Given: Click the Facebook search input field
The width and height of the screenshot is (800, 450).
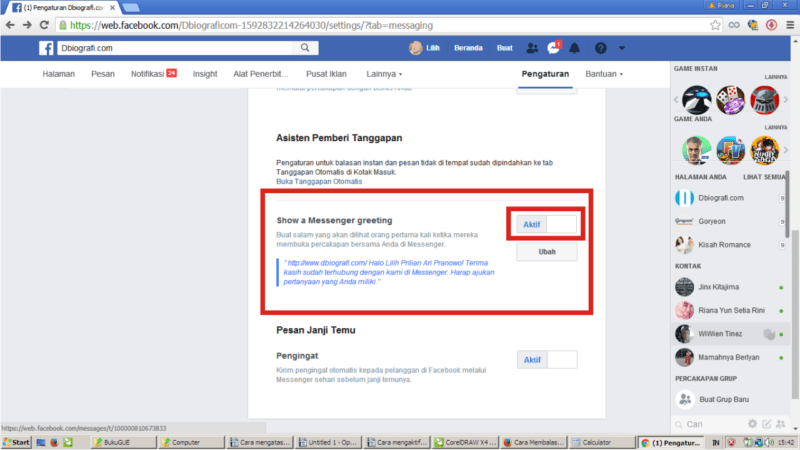Looking at the screenshot, I should tap(174, 48).
